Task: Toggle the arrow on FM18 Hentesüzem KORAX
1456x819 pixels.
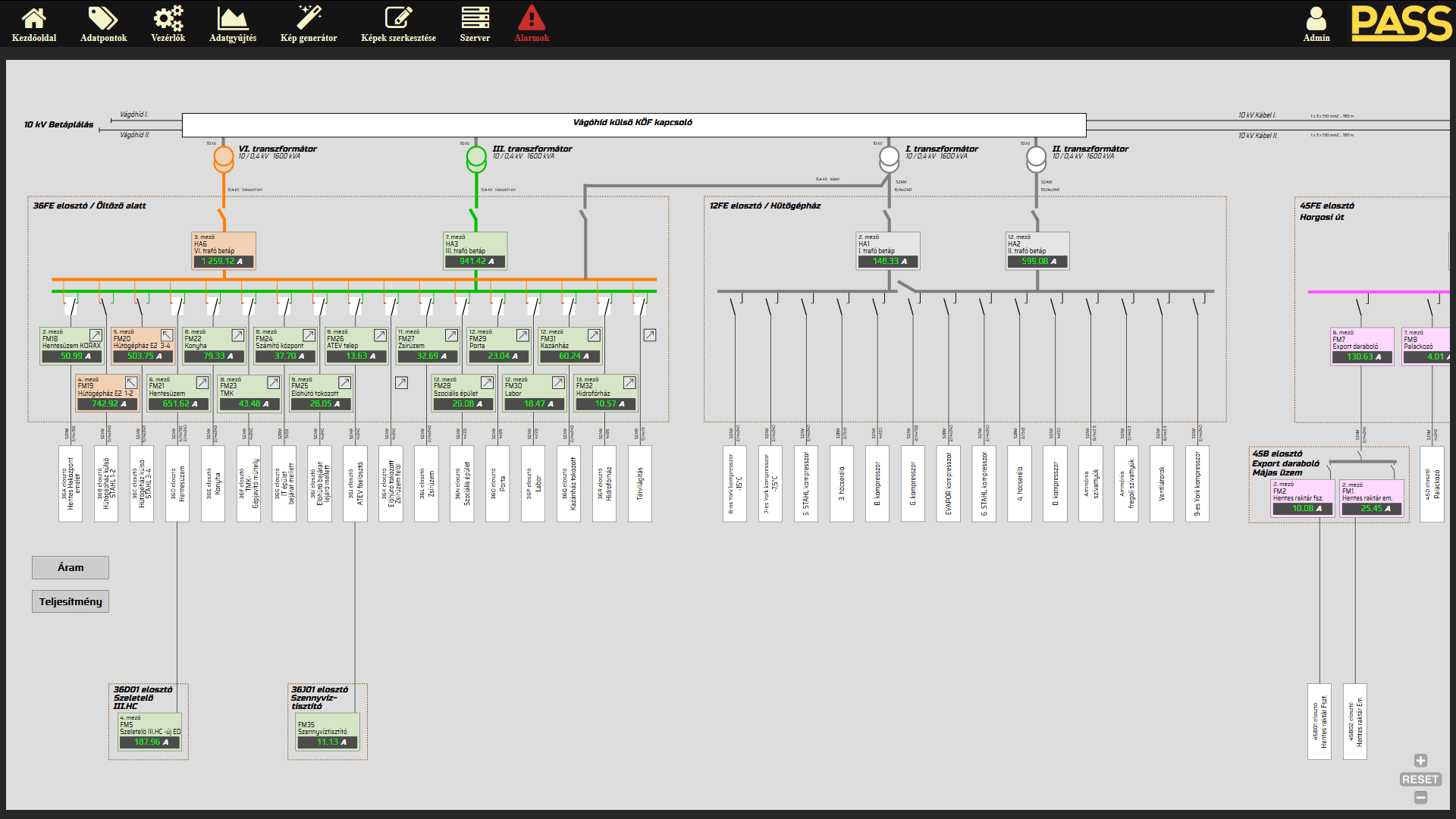Action: click(96, 335)
